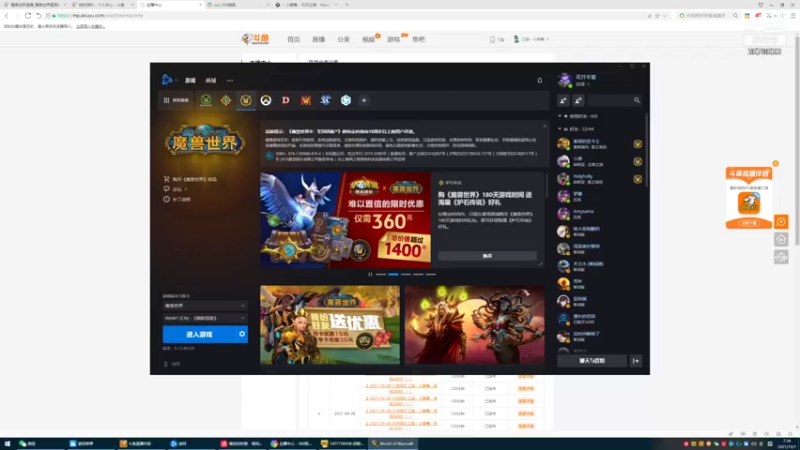Click the blue 进入游戏 play button
This screenshot has height=450, width=800.
[199, 334]
